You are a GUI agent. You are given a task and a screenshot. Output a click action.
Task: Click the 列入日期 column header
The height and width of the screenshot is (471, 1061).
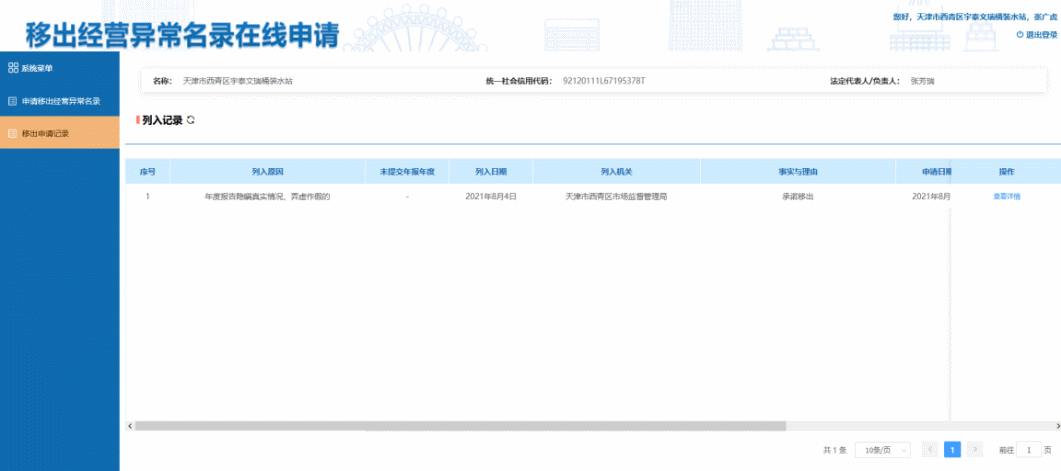[x=491, y=172]
